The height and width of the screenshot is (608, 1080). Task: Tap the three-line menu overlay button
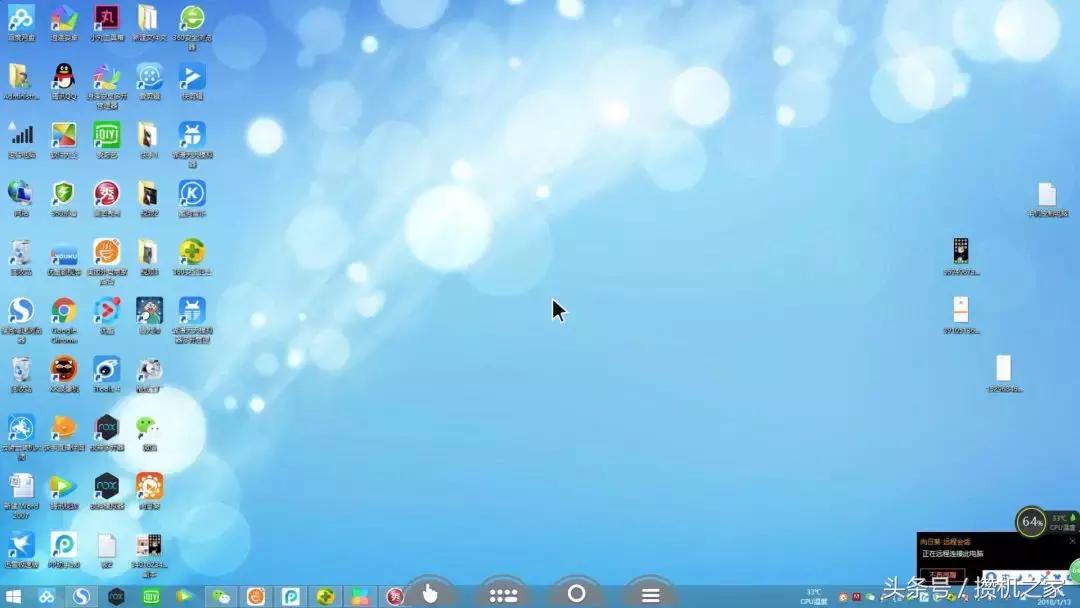point(650,594)
